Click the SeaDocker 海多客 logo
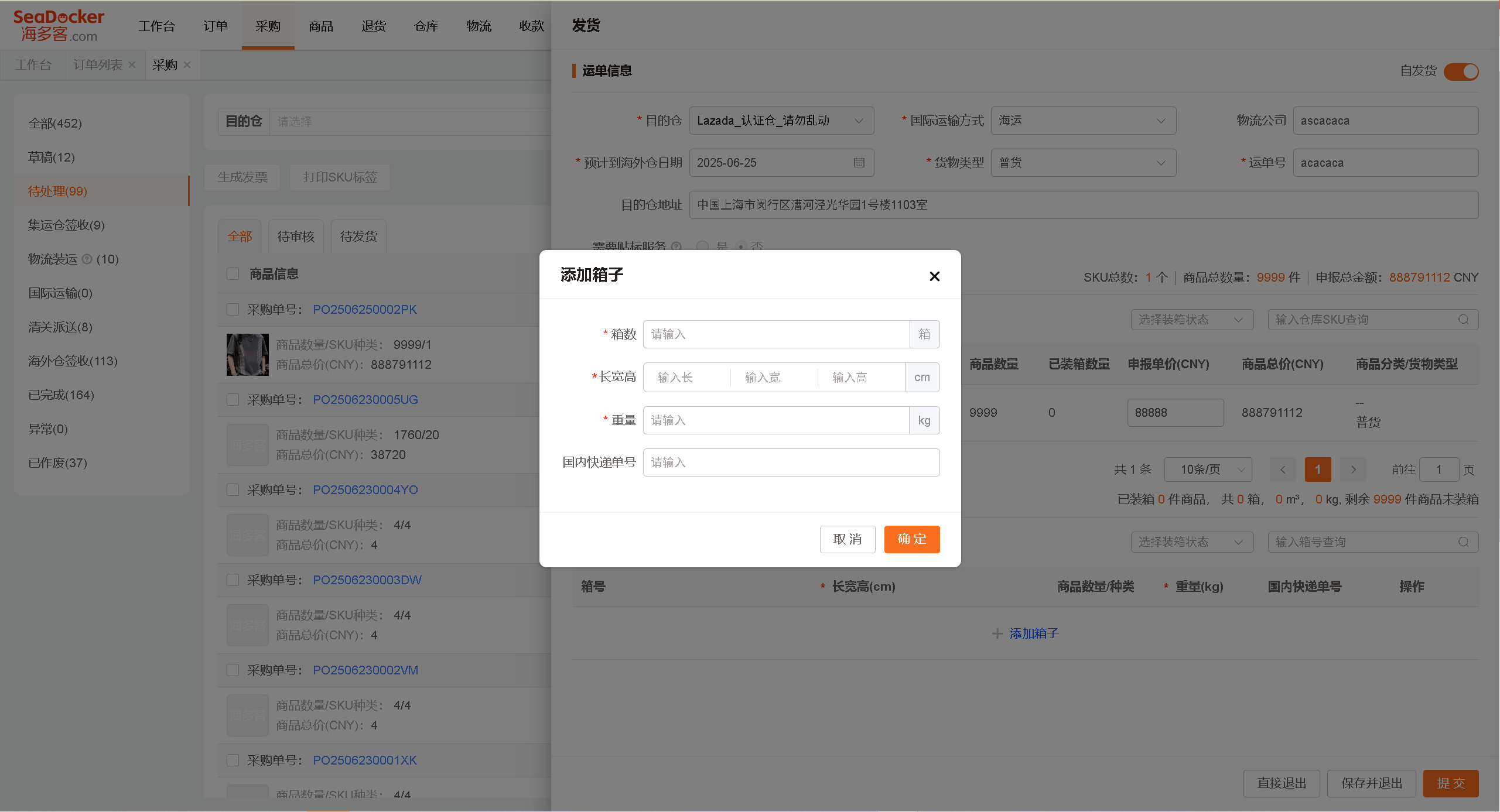This screenshot has height=812, width=1500. coord(59,26)
